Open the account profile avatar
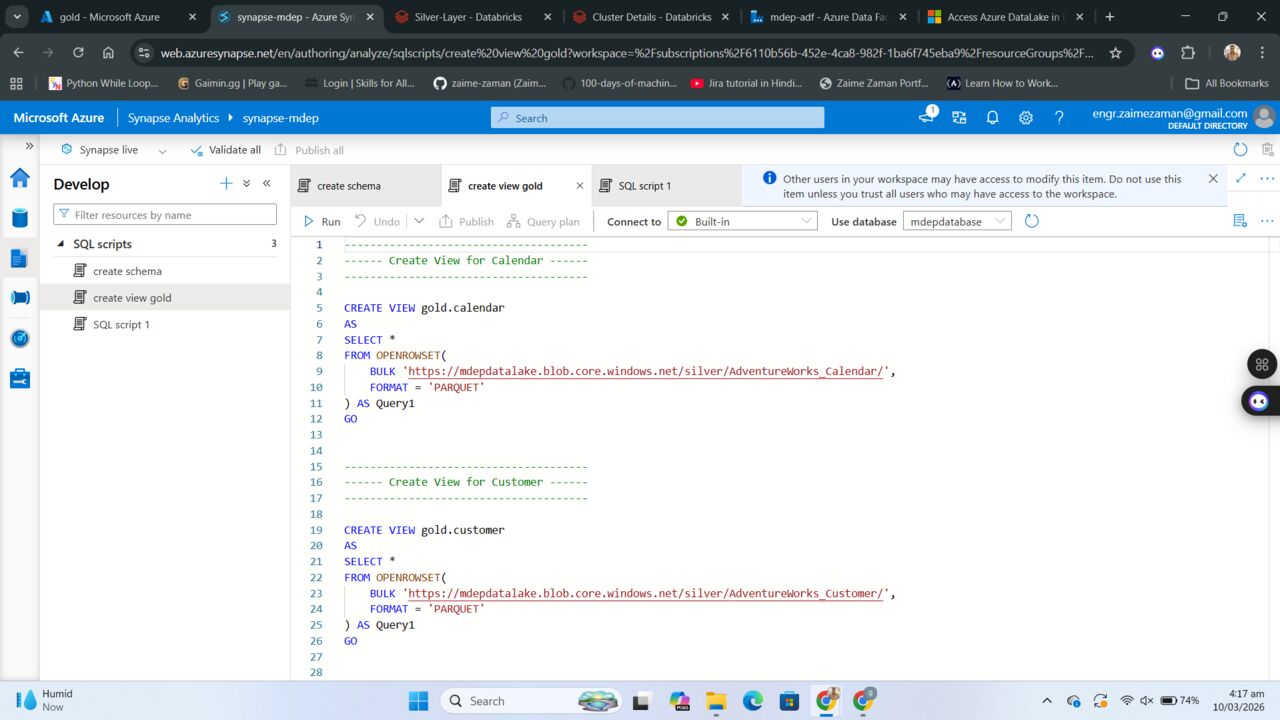The image size is (1280, 720). pyautogui.click(x=1264, y=118)
